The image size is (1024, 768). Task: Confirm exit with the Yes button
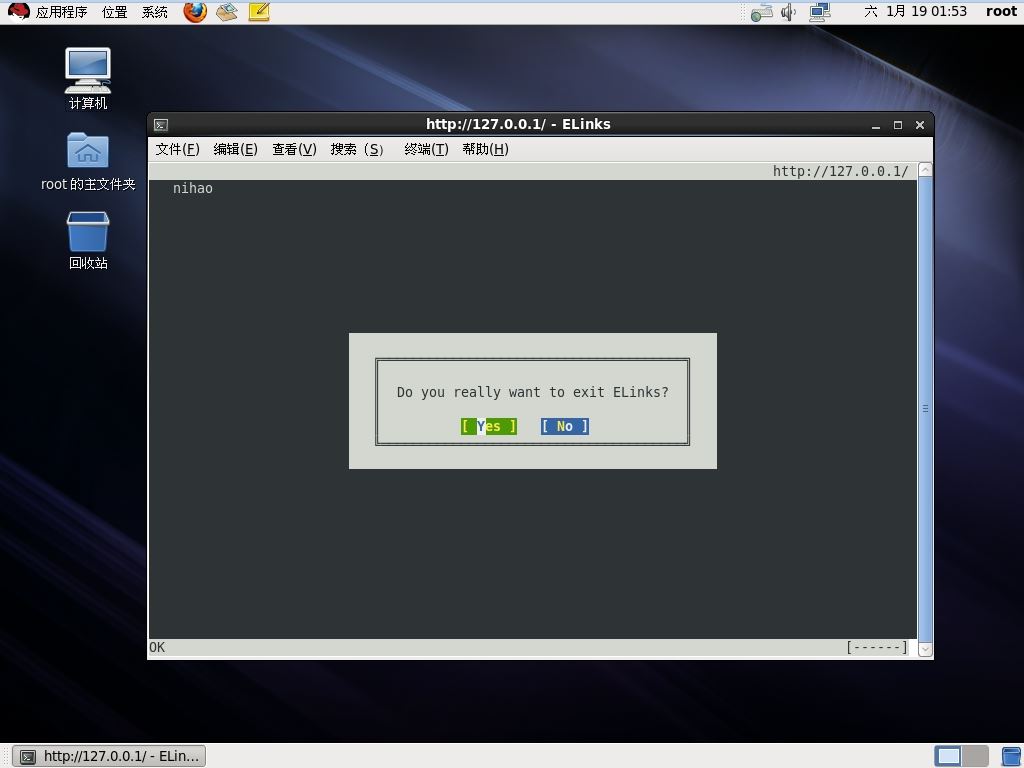pos(488,426)
